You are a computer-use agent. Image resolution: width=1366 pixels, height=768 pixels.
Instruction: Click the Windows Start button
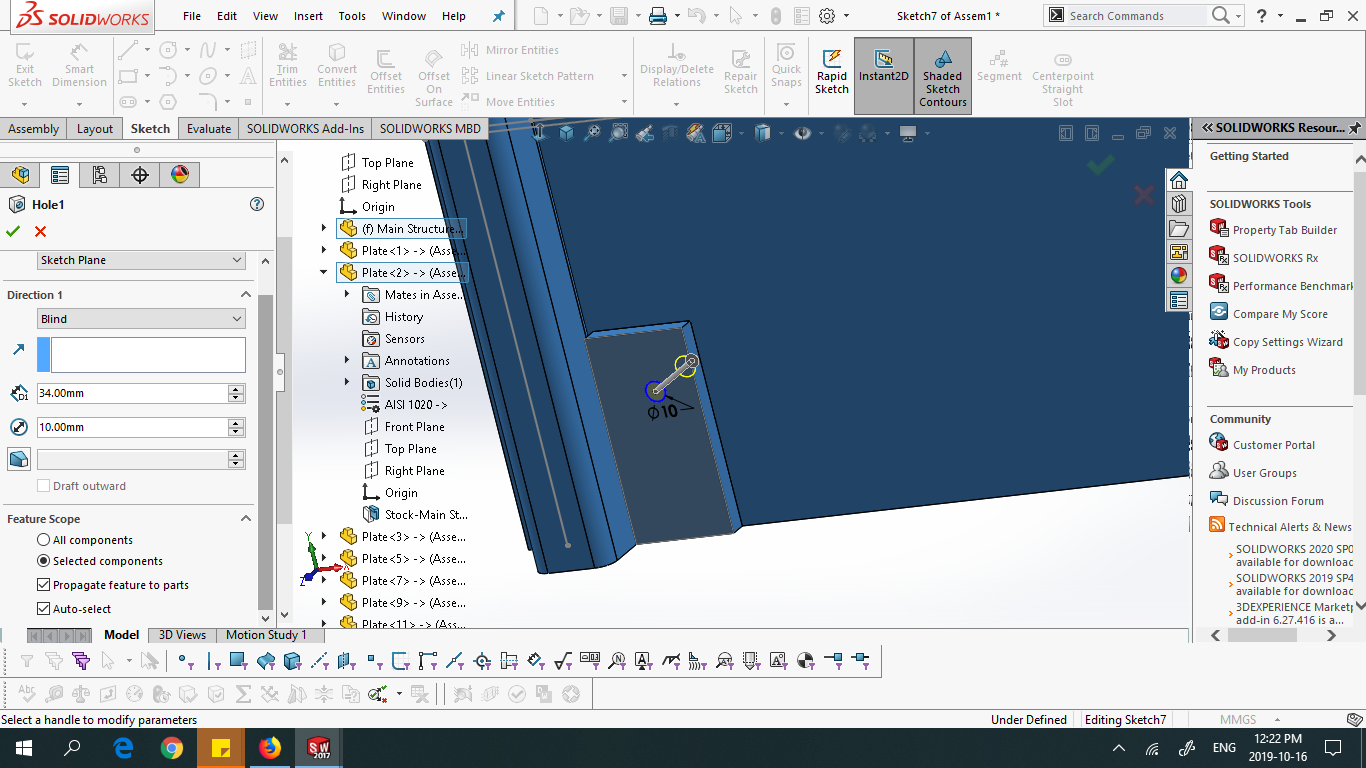point(24,748)
